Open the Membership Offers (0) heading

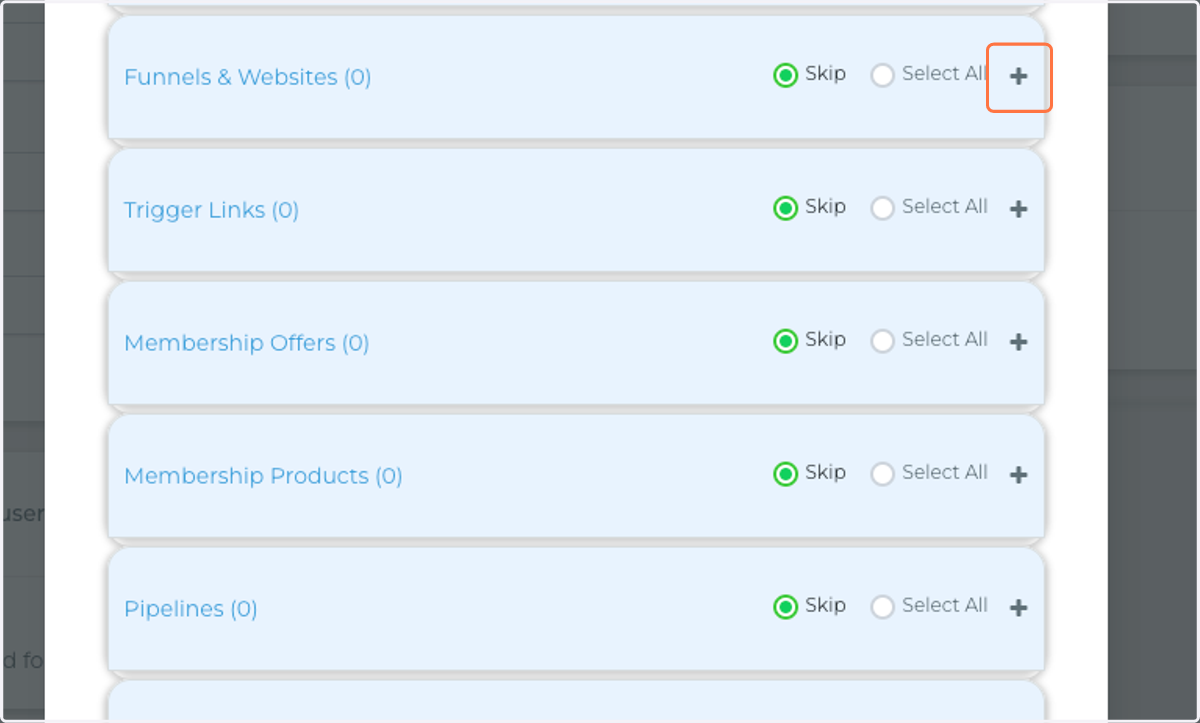[x=246, y=343]
